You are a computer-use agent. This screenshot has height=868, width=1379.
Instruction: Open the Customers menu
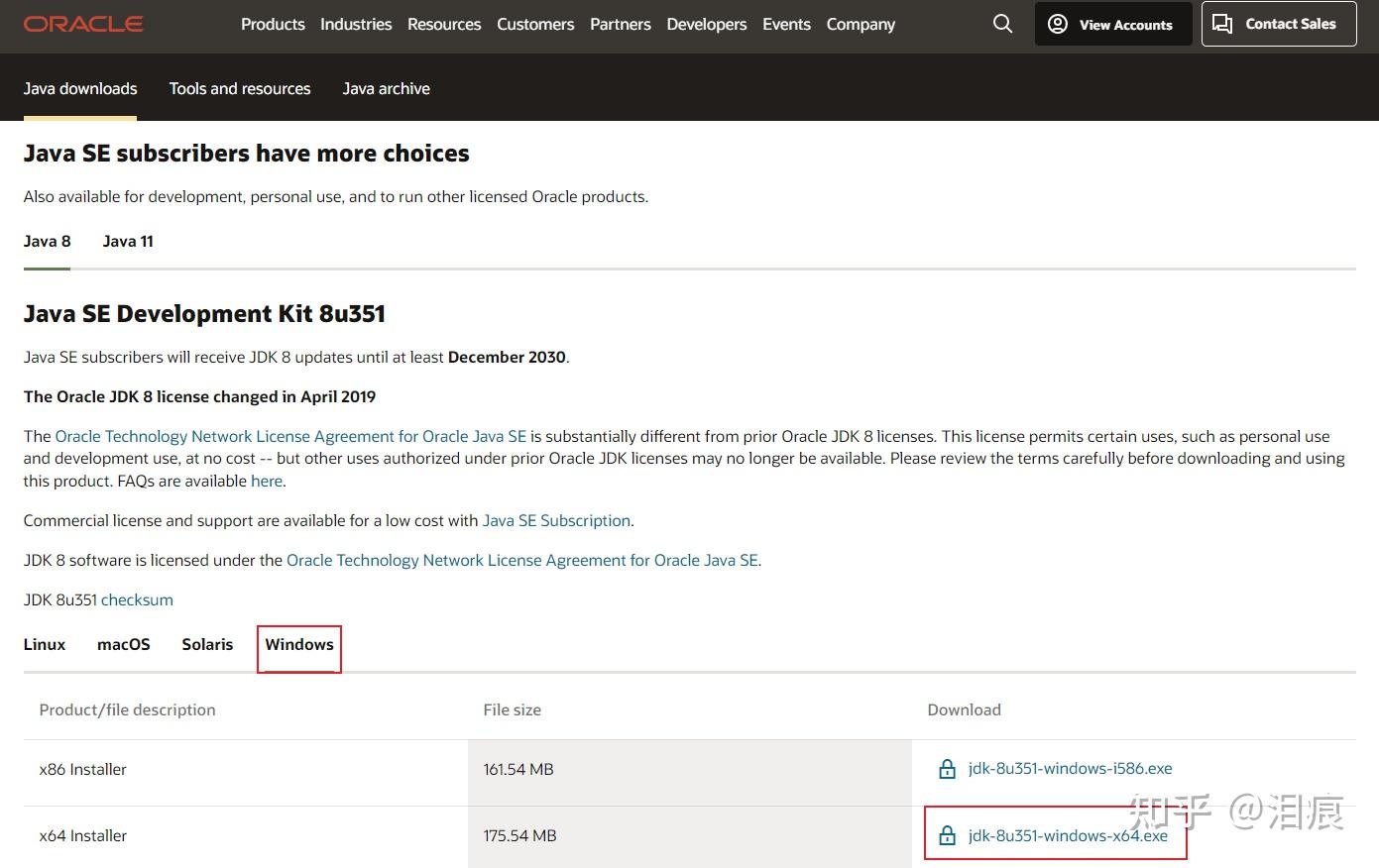click(x=535, y=24)
